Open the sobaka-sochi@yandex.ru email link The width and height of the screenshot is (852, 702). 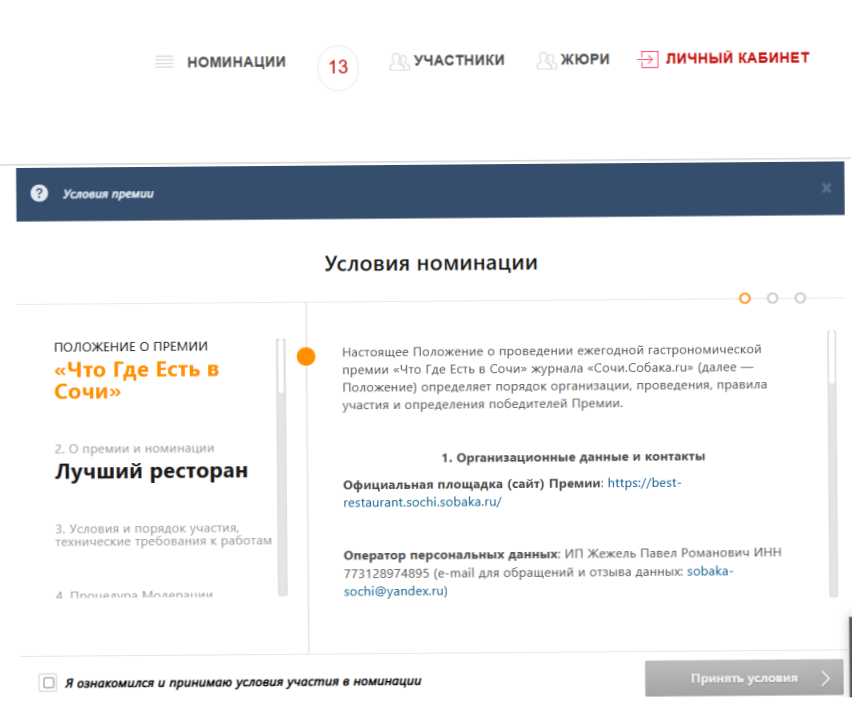coord(538,581)
